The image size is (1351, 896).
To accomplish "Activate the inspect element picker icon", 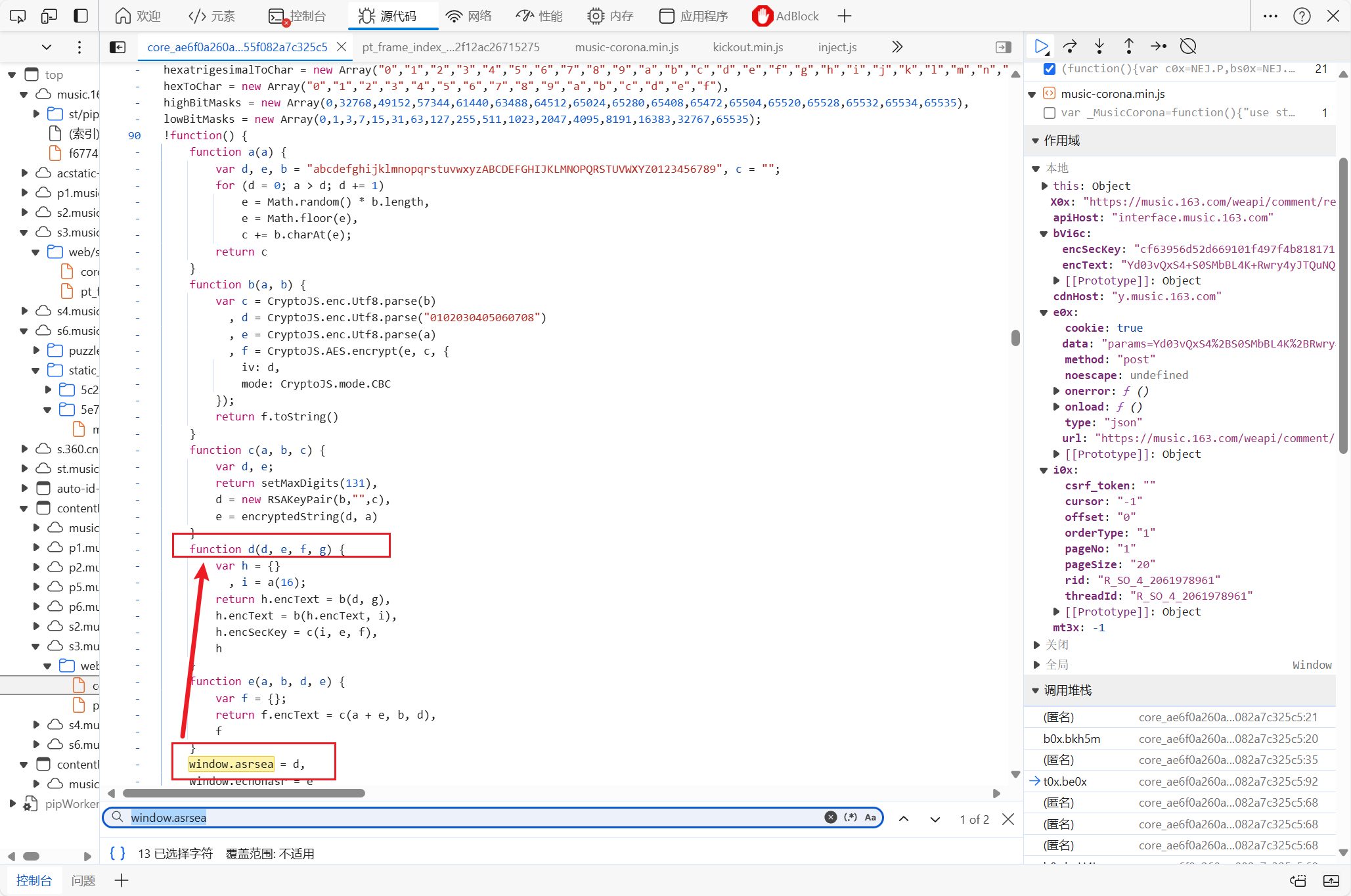I will pyautogui.click(x=18, y=16).
